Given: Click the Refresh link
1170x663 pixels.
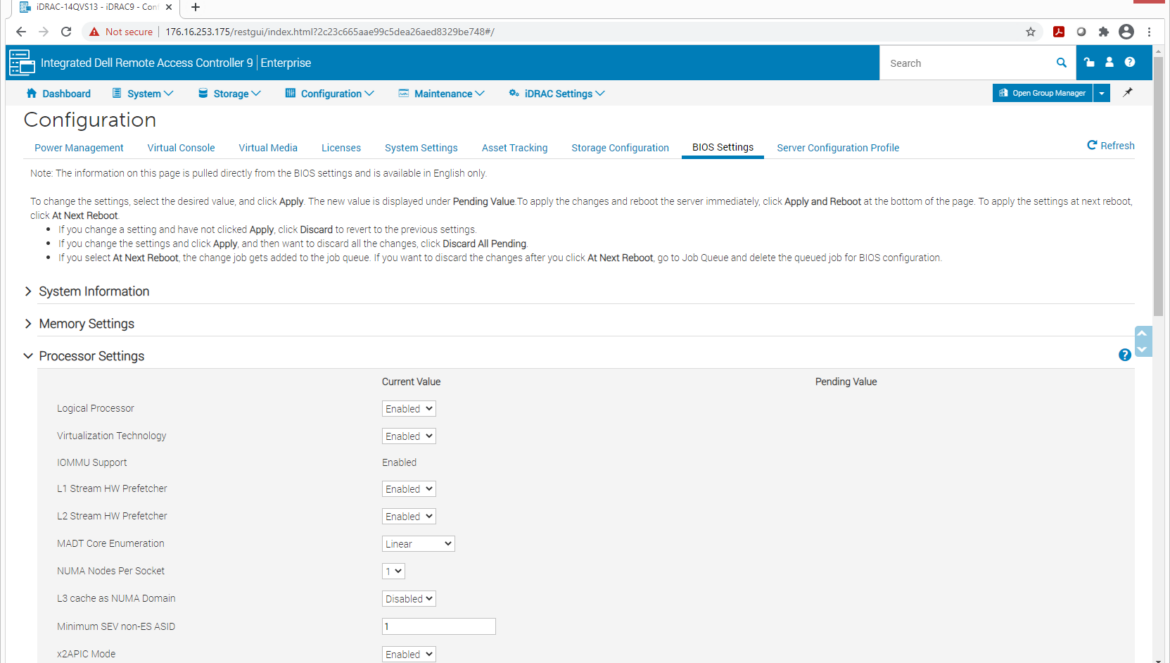Looking at the screenshot, I should point(1110,145).
